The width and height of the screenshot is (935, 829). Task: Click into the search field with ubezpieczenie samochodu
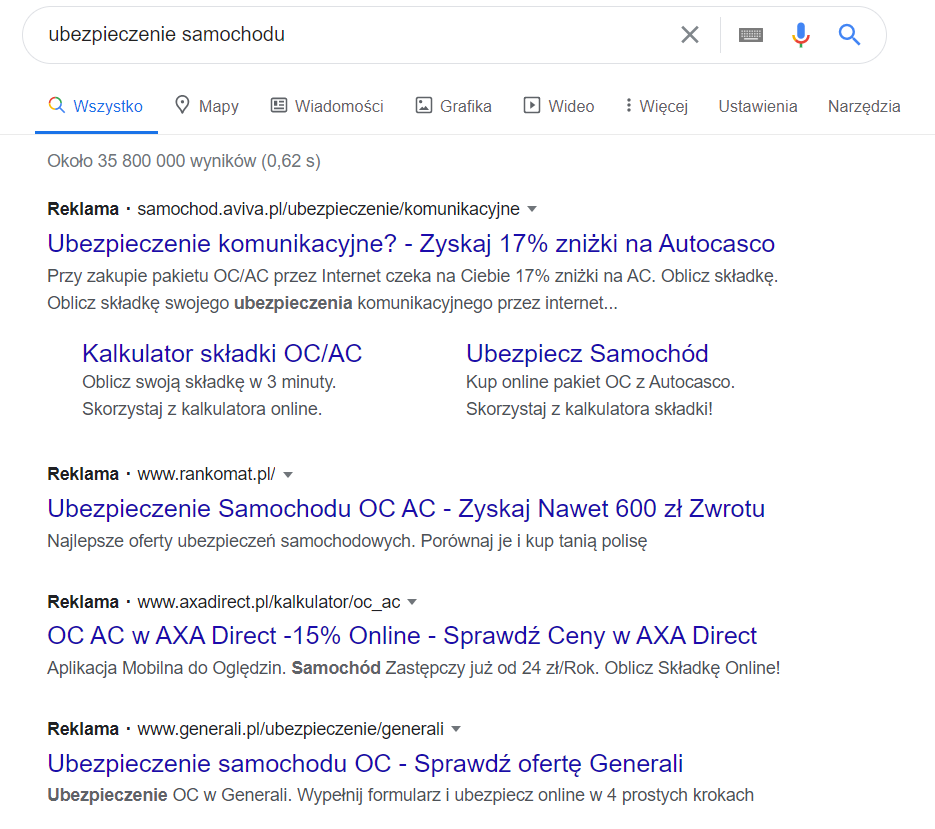(x=358, y=35)
